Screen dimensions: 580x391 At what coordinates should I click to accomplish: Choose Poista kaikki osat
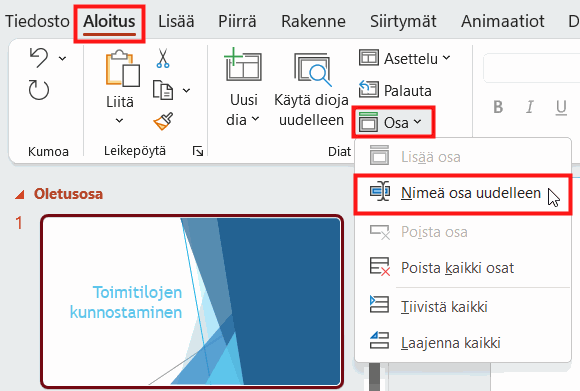tap(463, 268)
